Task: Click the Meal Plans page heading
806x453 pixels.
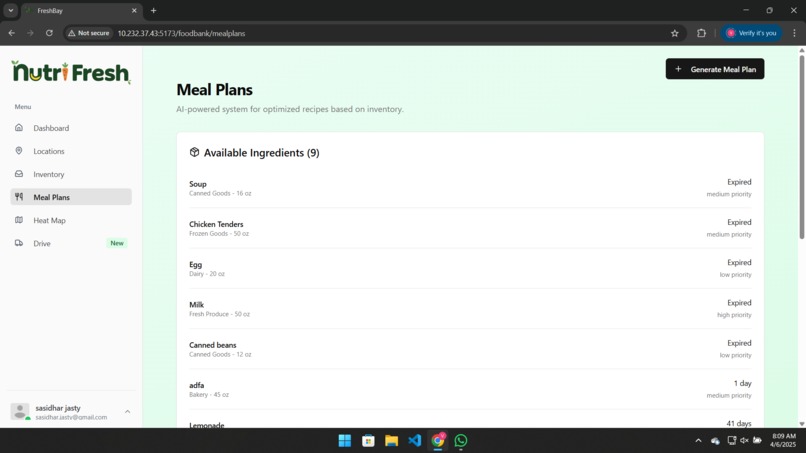Action: [x=214, y=89]
